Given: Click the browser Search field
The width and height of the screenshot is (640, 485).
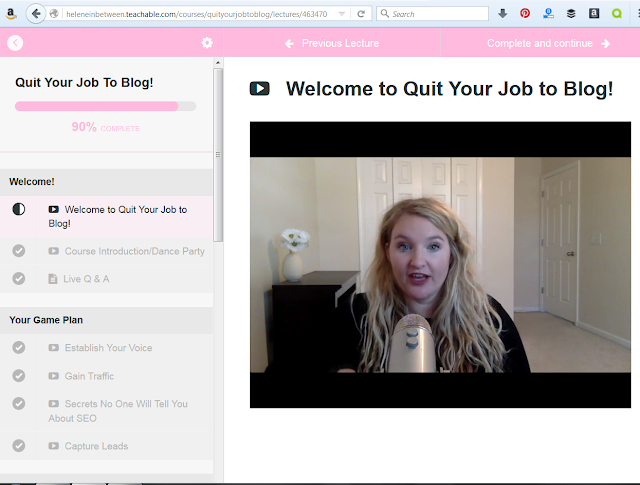Looking at the screenshot, I should click(x=432, y=14).
